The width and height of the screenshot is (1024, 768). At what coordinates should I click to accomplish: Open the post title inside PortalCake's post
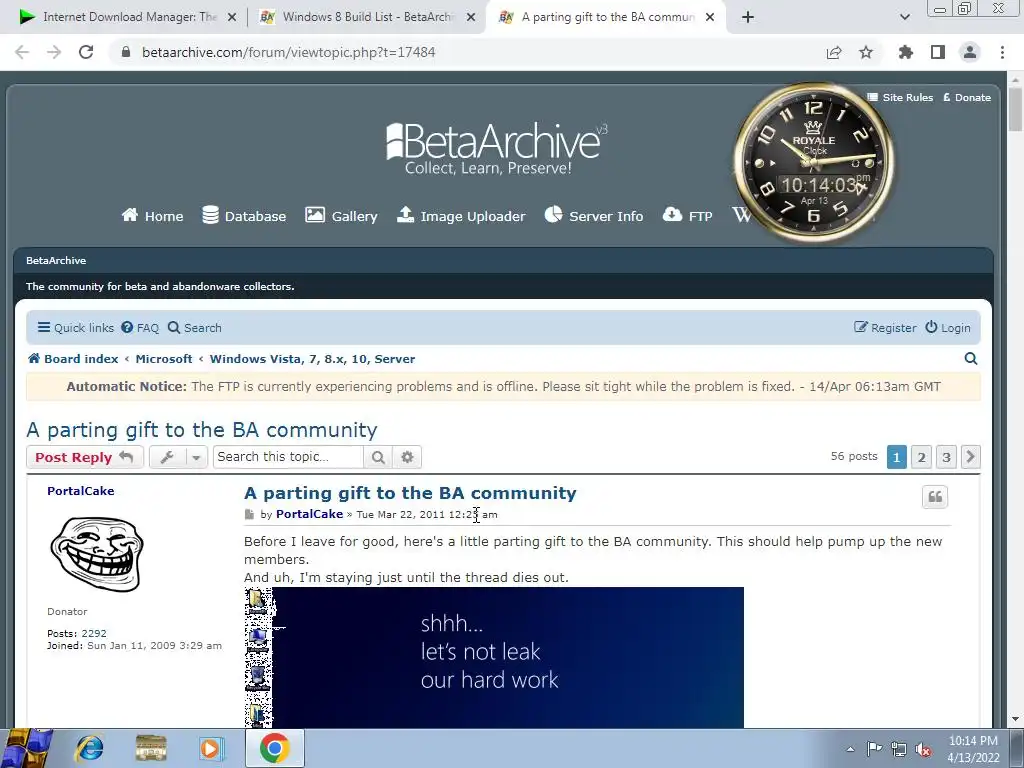point(410,493)
